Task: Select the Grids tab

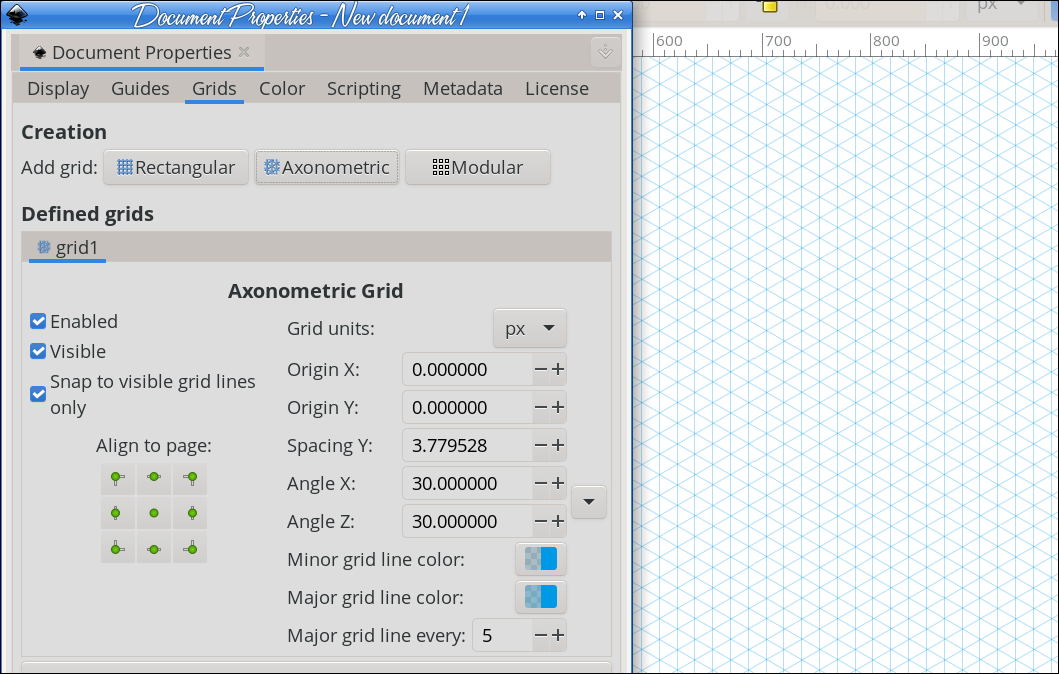Action: [x=214, y=88]
